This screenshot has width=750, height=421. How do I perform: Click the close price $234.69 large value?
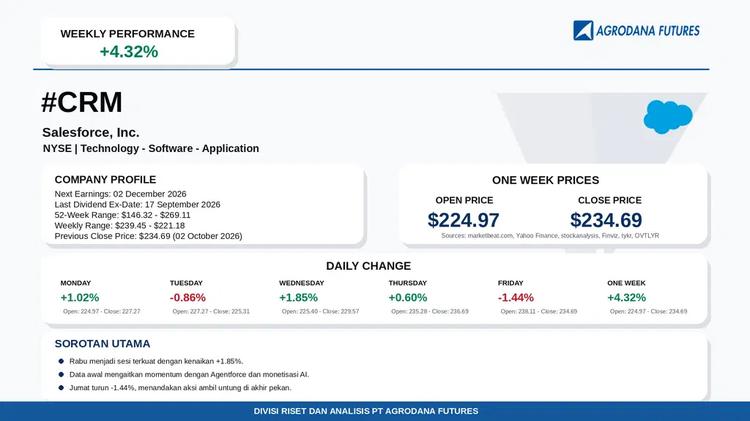click(x=606, y=220)
